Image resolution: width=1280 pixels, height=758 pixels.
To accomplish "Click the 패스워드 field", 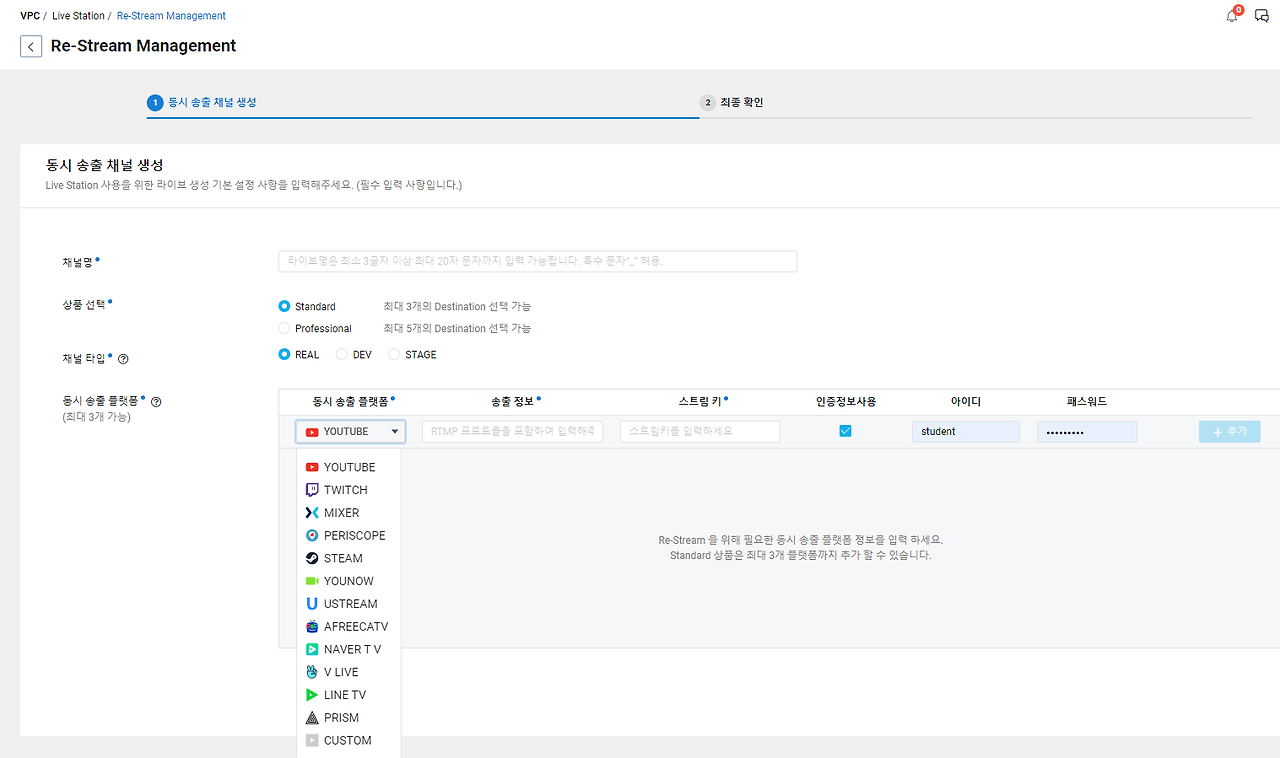I will click(x=1087, y=431).
